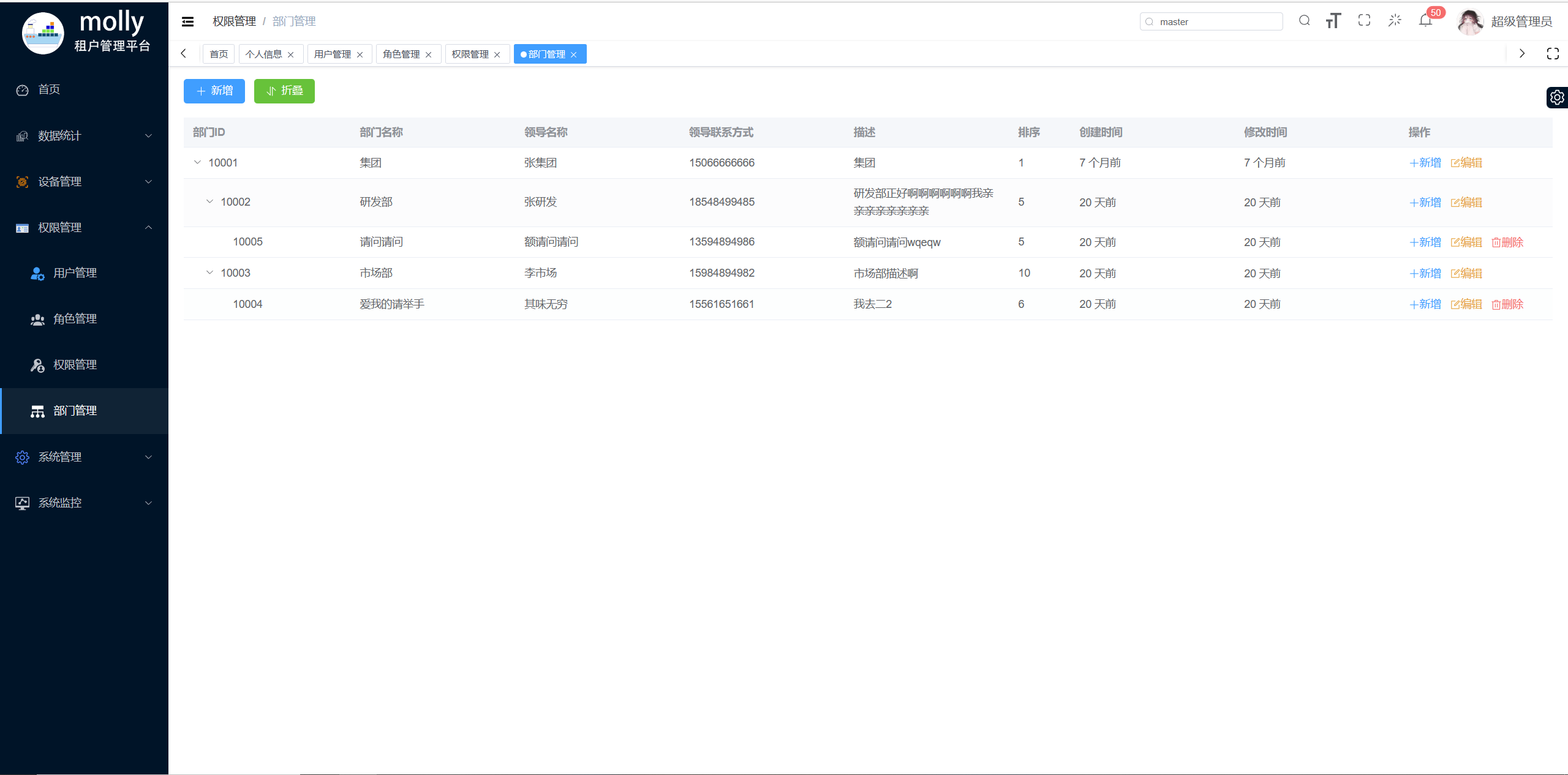The width and height of the screenshot is (1568, 775).
Task: Toggle fullscreen icon in header
Action: 1364,21
